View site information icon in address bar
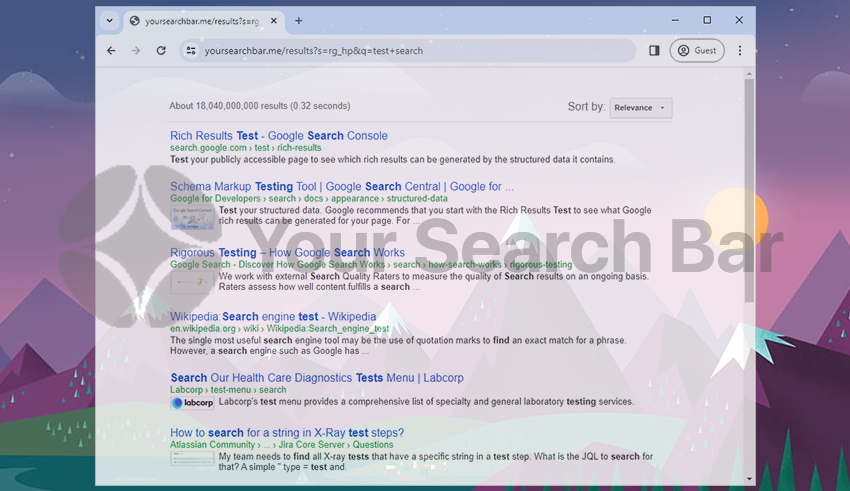Screen dimensions: 850x491 pos(191,50)
